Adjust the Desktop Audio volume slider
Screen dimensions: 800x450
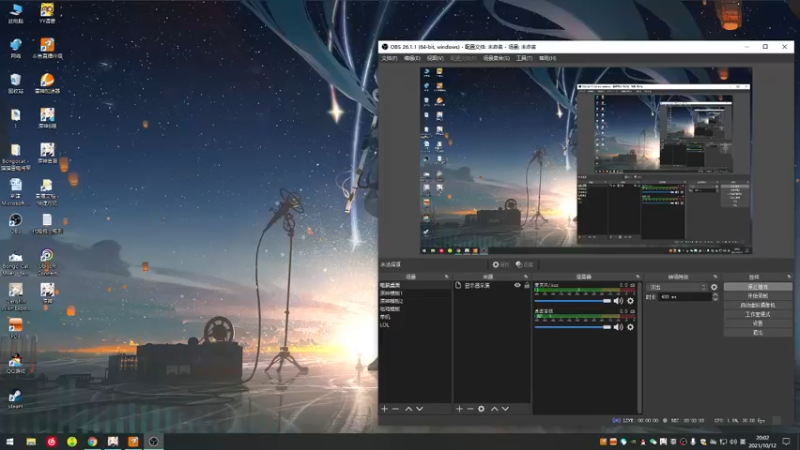point(572,327)
